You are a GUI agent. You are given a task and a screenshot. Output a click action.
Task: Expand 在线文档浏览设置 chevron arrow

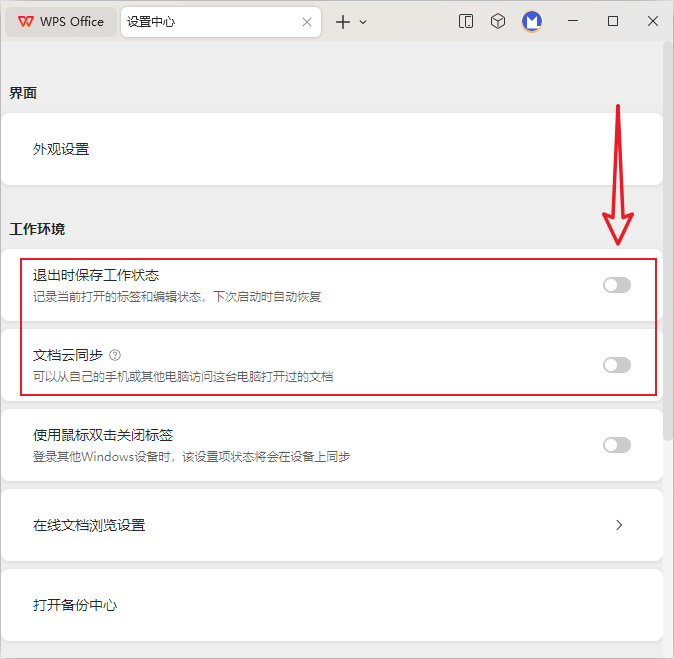(619, 525)
